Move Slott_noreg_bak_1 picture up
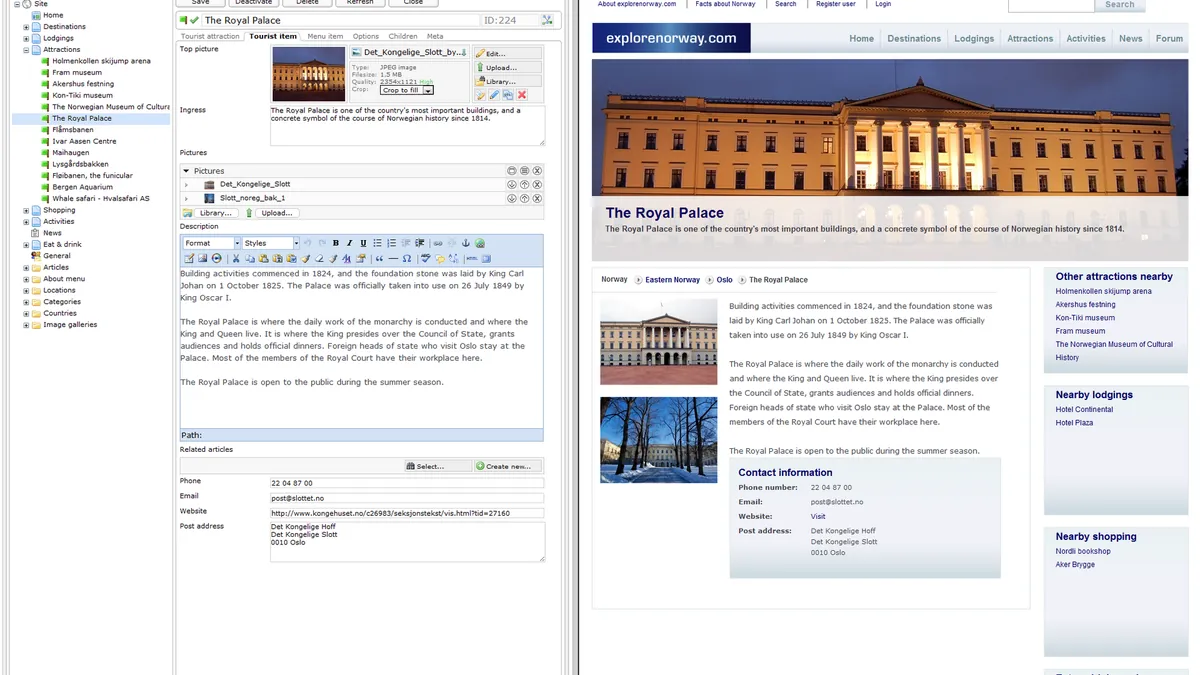Screen dimensions: 1200x675 click(x=525, y=198)
